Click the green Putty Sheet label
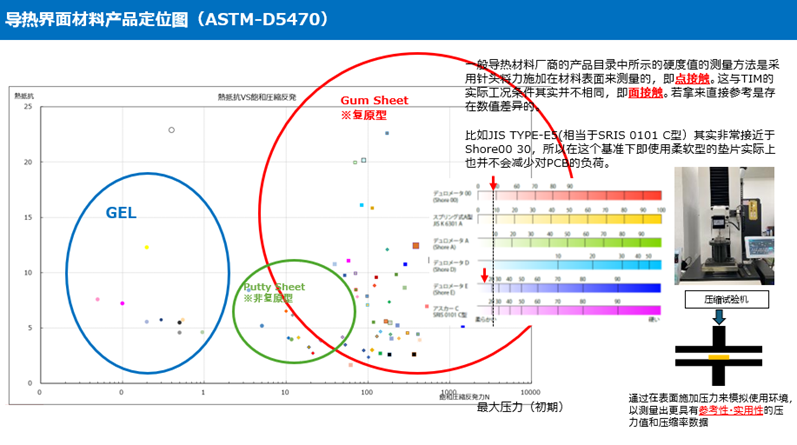797x445 pixels. (276, 286)
